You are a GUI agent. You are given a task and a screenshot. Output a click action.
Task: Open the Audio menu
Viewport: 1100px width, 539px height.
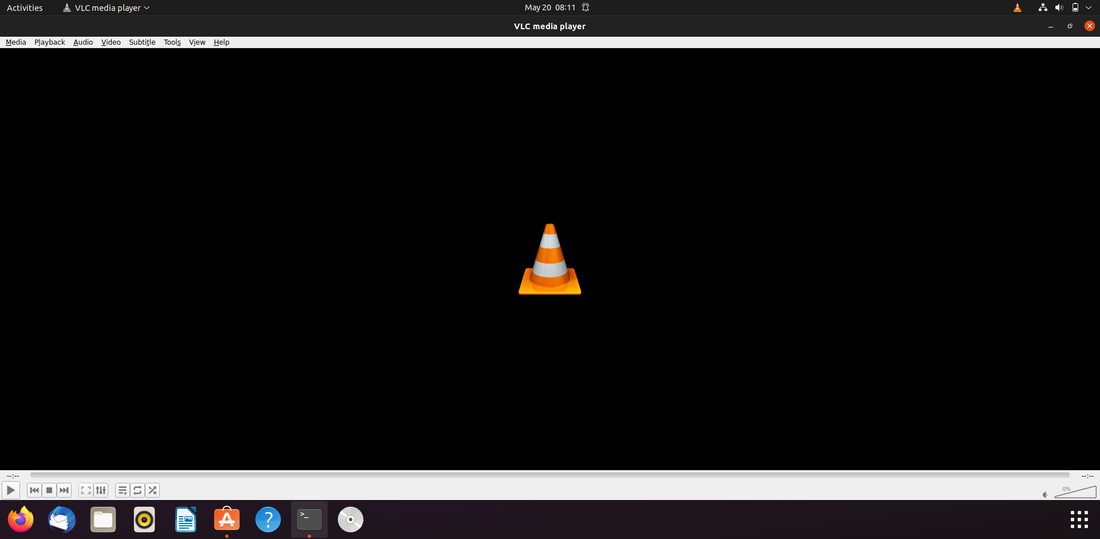coord(83,42)
